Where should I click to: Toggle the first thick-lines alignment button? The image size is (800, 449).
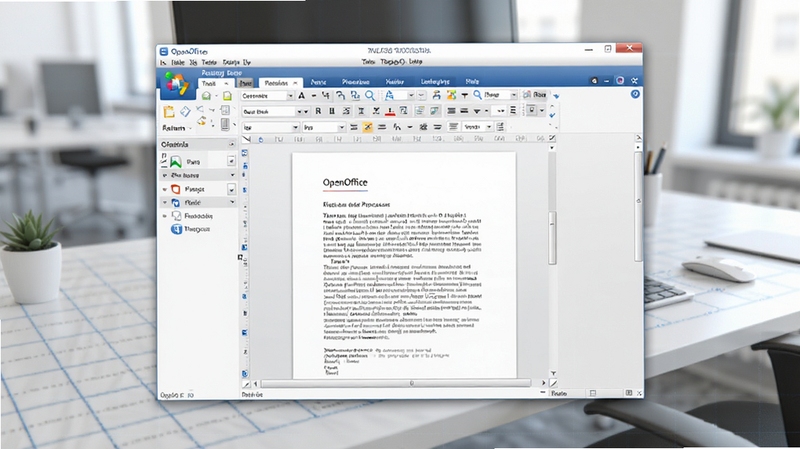tap(452, 111)
